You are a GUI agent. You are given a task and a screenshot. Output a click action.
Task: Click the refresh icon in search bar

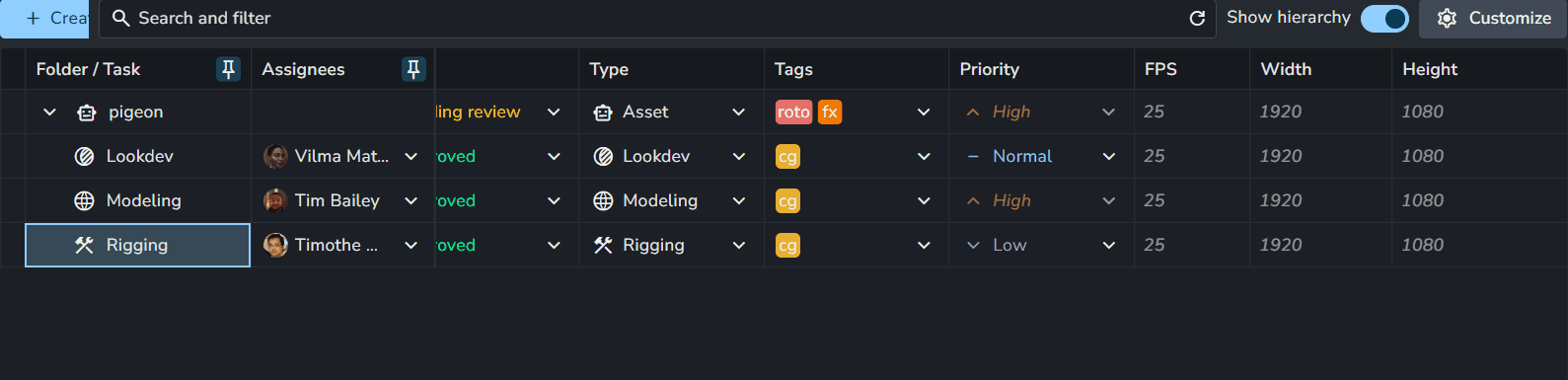(1197, 18)
